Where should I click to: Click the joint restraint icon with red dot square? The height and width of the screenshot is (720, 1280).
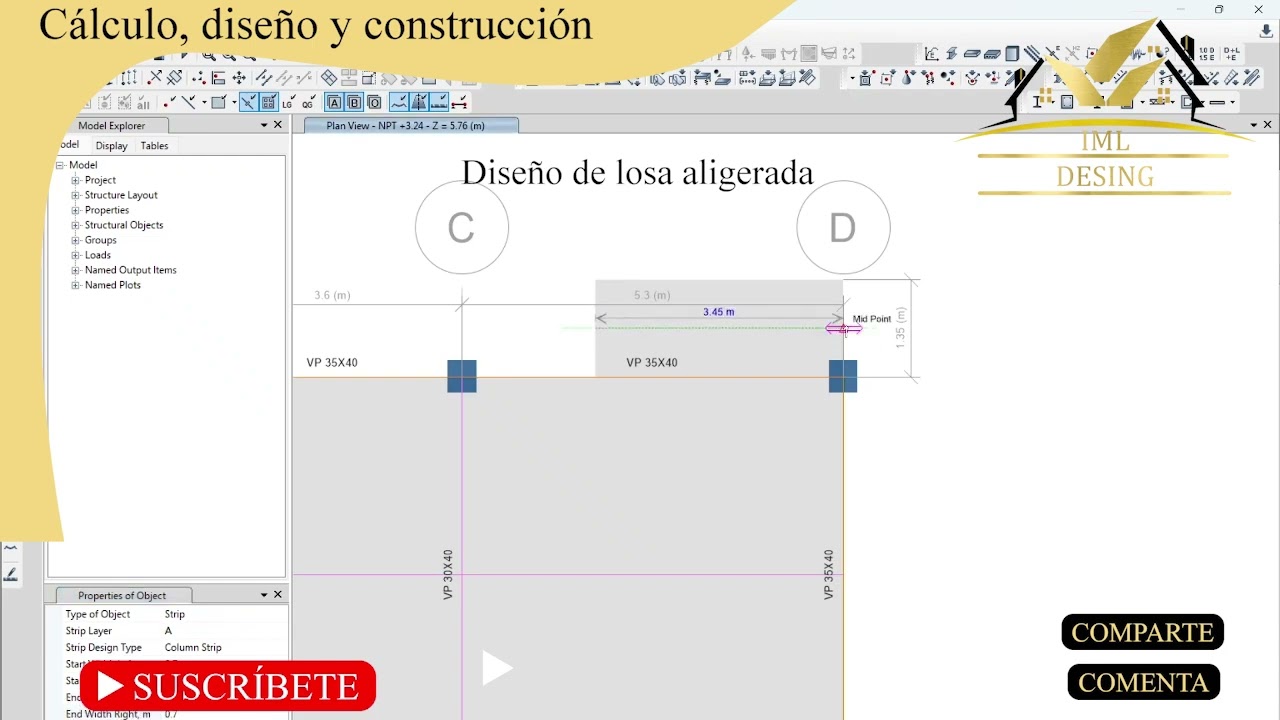[x=886, y=78]
